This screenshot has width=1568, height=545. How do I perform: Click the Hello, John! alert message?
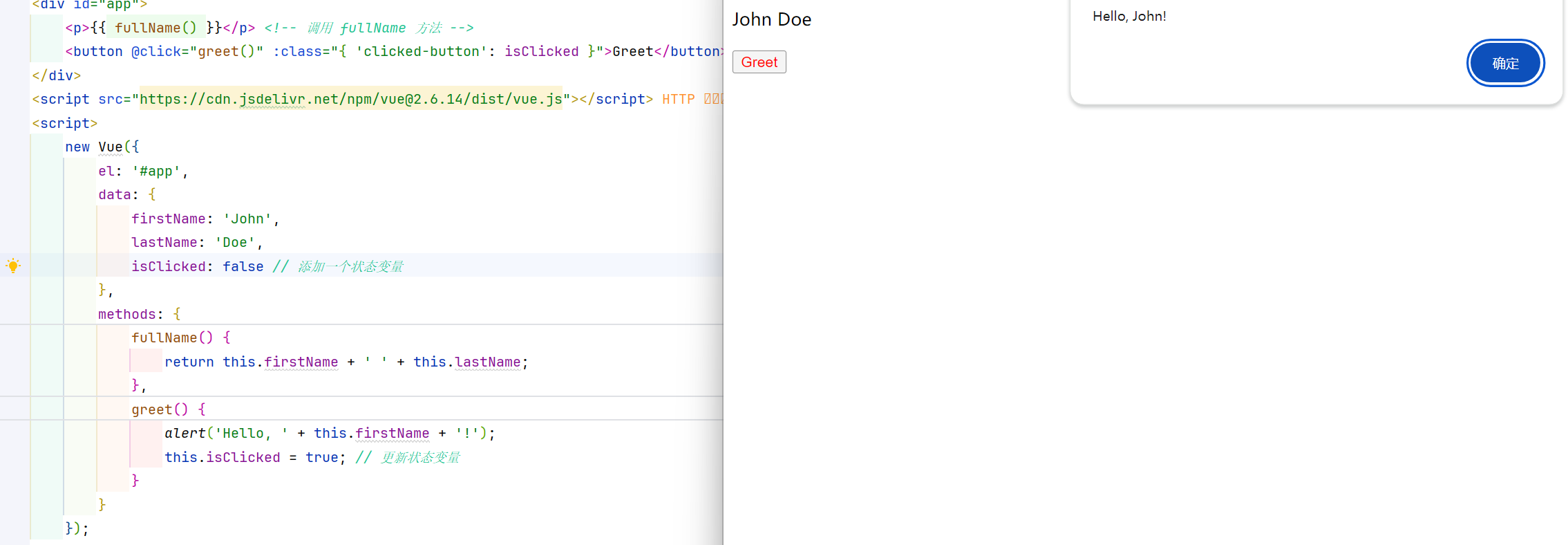tap(1129, 16)
